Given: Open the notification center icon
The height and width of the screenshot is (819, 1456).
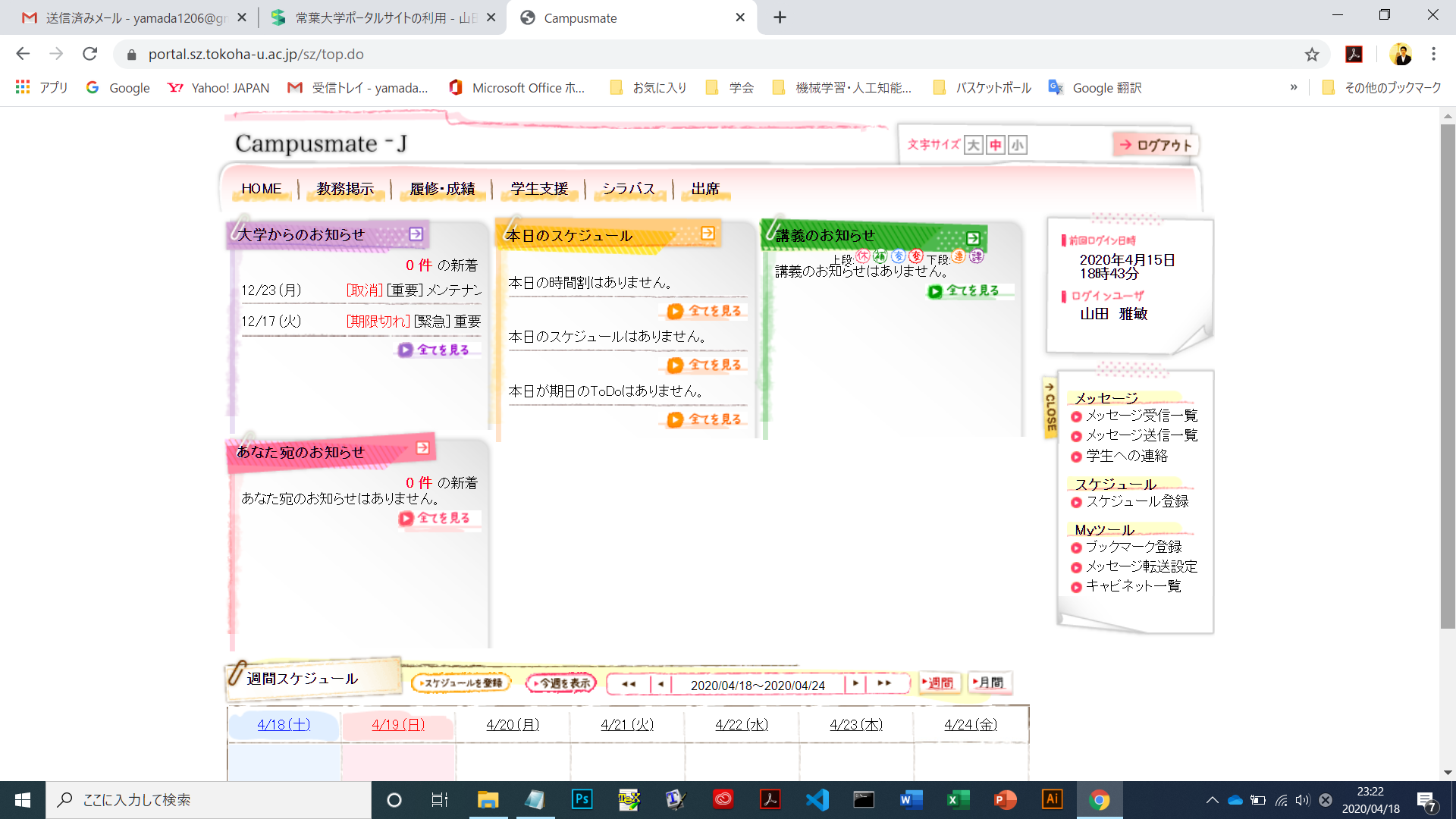Looking at the screenshot, I should 1426,800.
